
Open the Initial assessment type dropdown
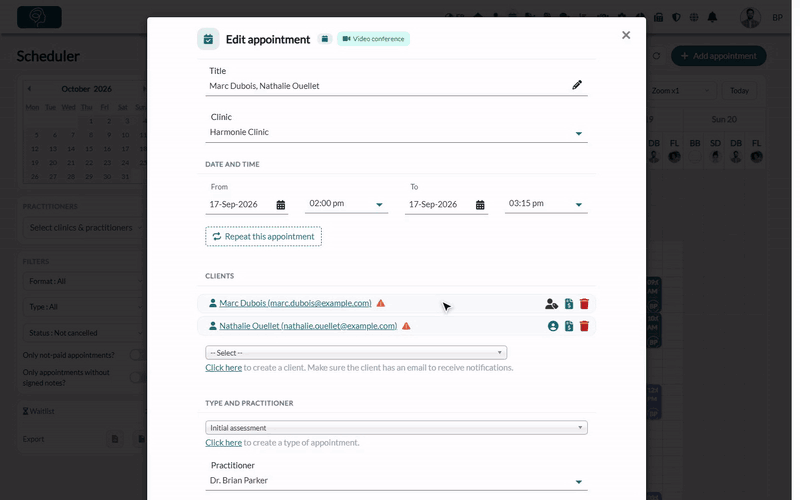(x=396, y=428)
